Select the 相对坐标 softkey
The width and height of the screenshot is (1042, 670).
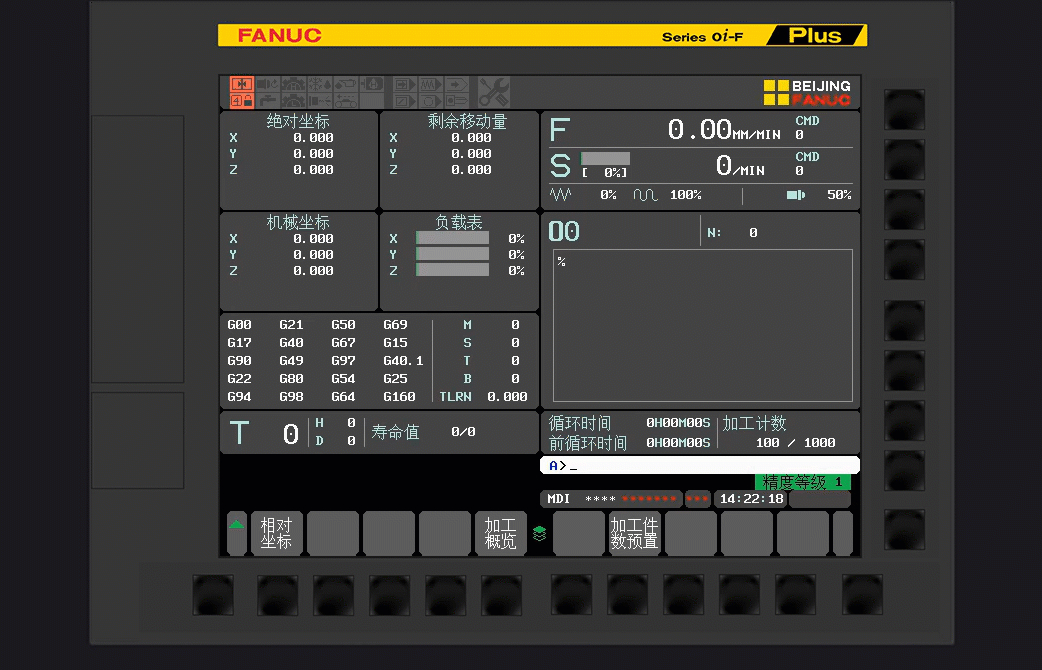pos(276,533)
